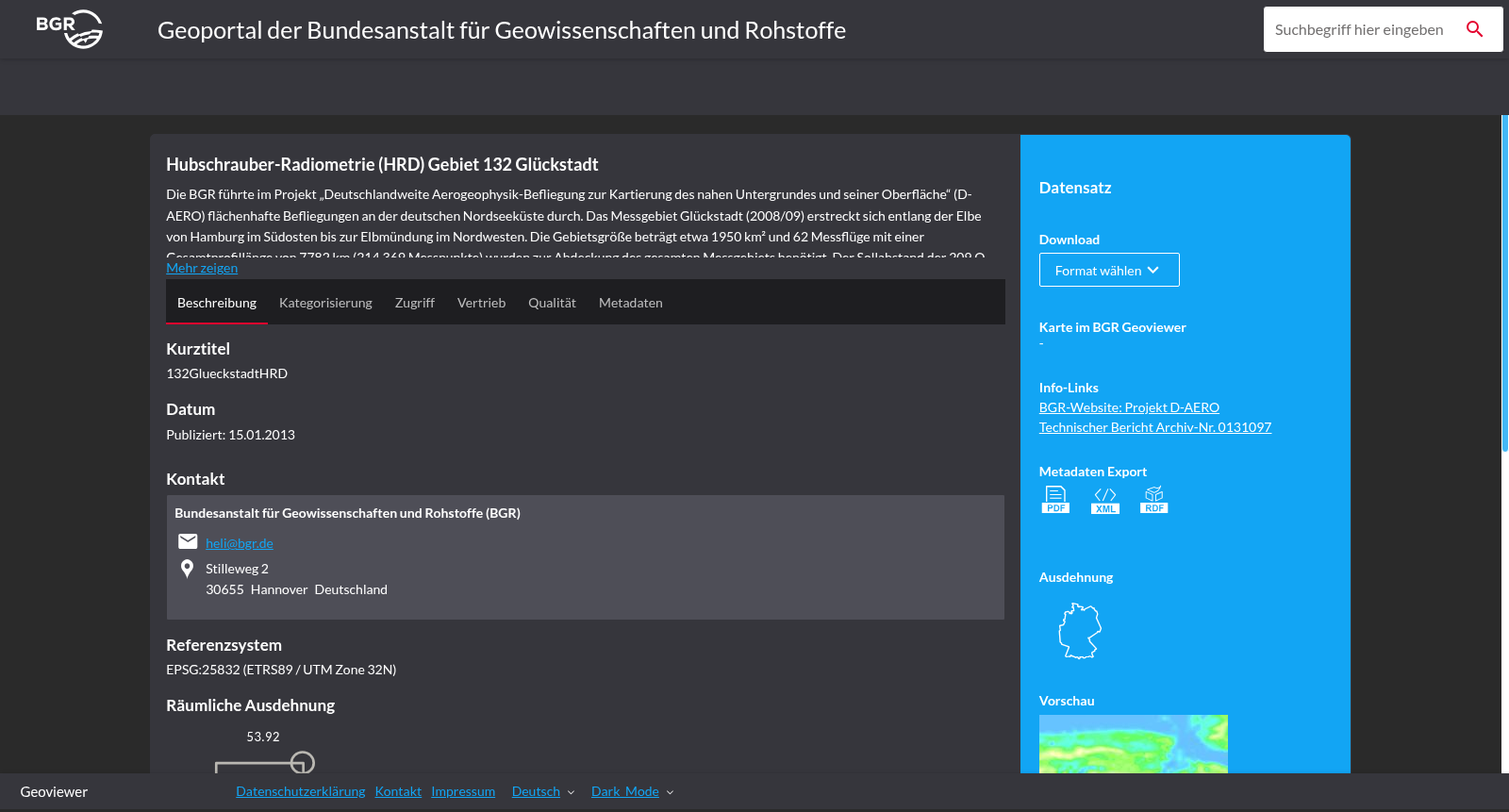Click the location pin icon by Stilleweg 2
The height and width of the screenshot is (812, 1509).
[187, 569]
